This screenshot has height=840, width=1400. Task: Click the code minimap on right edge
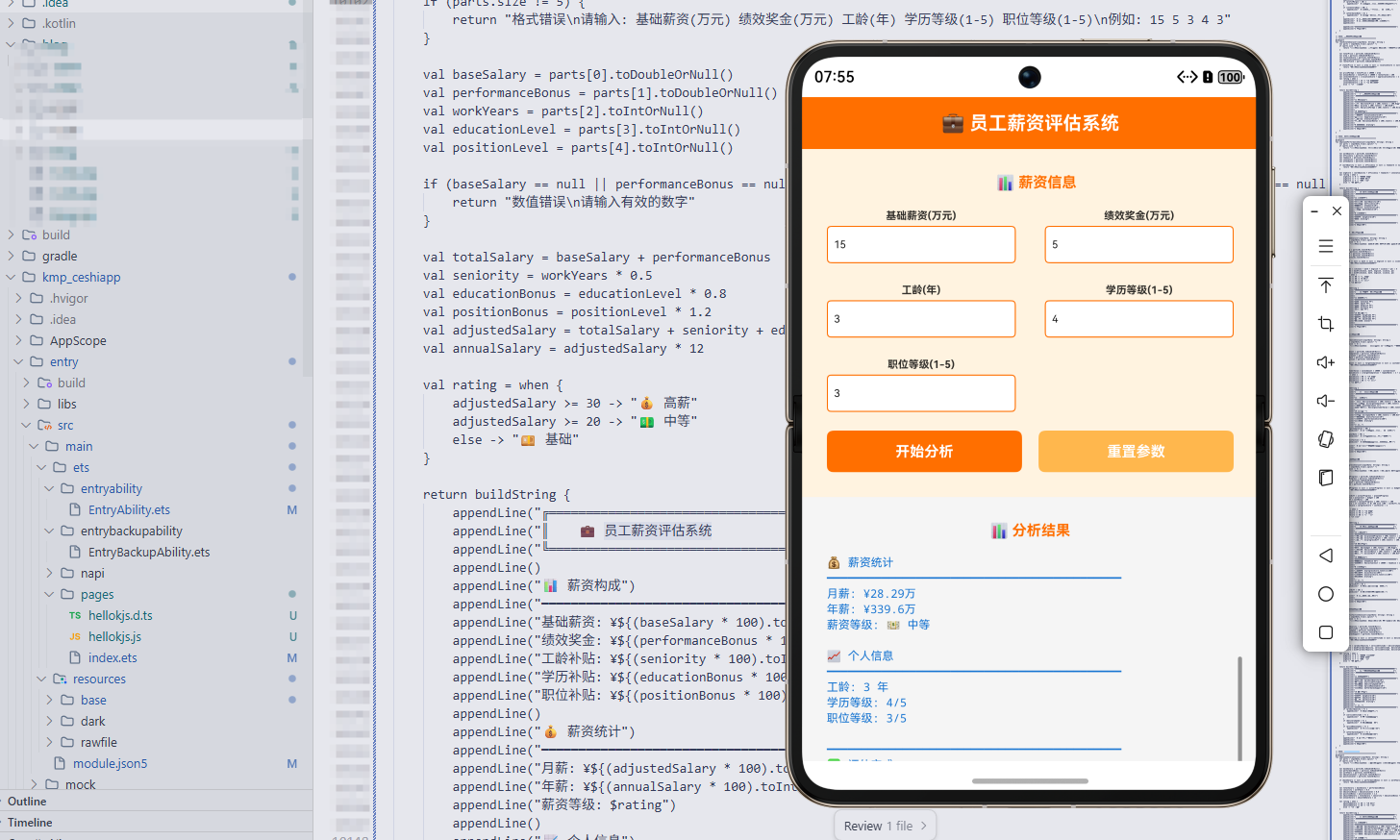1366,420
